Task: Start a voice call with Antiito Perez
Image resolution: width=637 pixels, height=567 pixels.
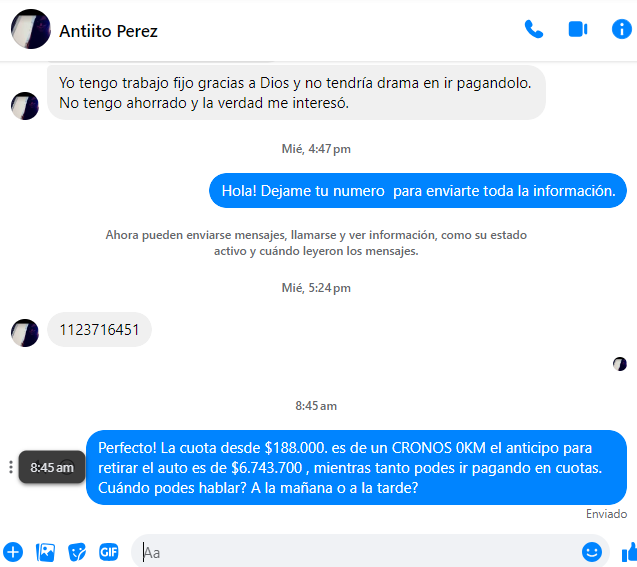Action: tap(534, 29)
